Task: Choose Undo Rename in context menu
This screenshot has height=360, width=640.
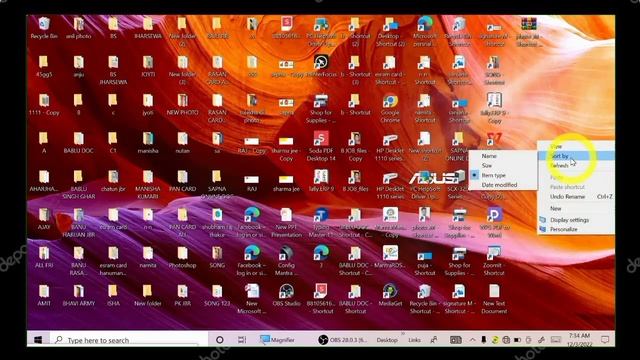Action: pos(576,196)
